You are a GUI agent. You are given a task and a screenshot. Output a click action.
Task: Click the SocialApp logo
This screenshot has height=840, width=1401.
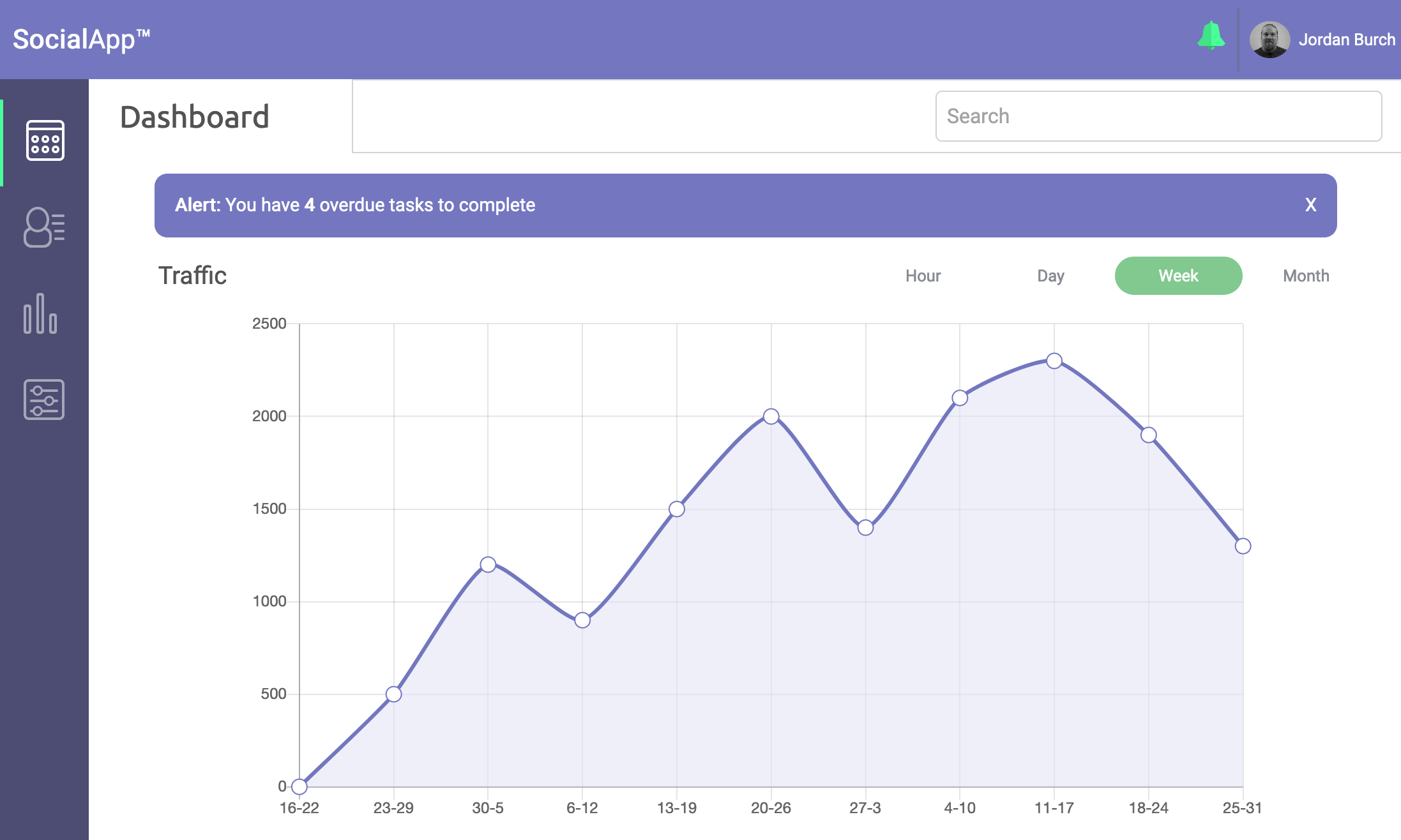pyautogui.click(x=82, y=38)
